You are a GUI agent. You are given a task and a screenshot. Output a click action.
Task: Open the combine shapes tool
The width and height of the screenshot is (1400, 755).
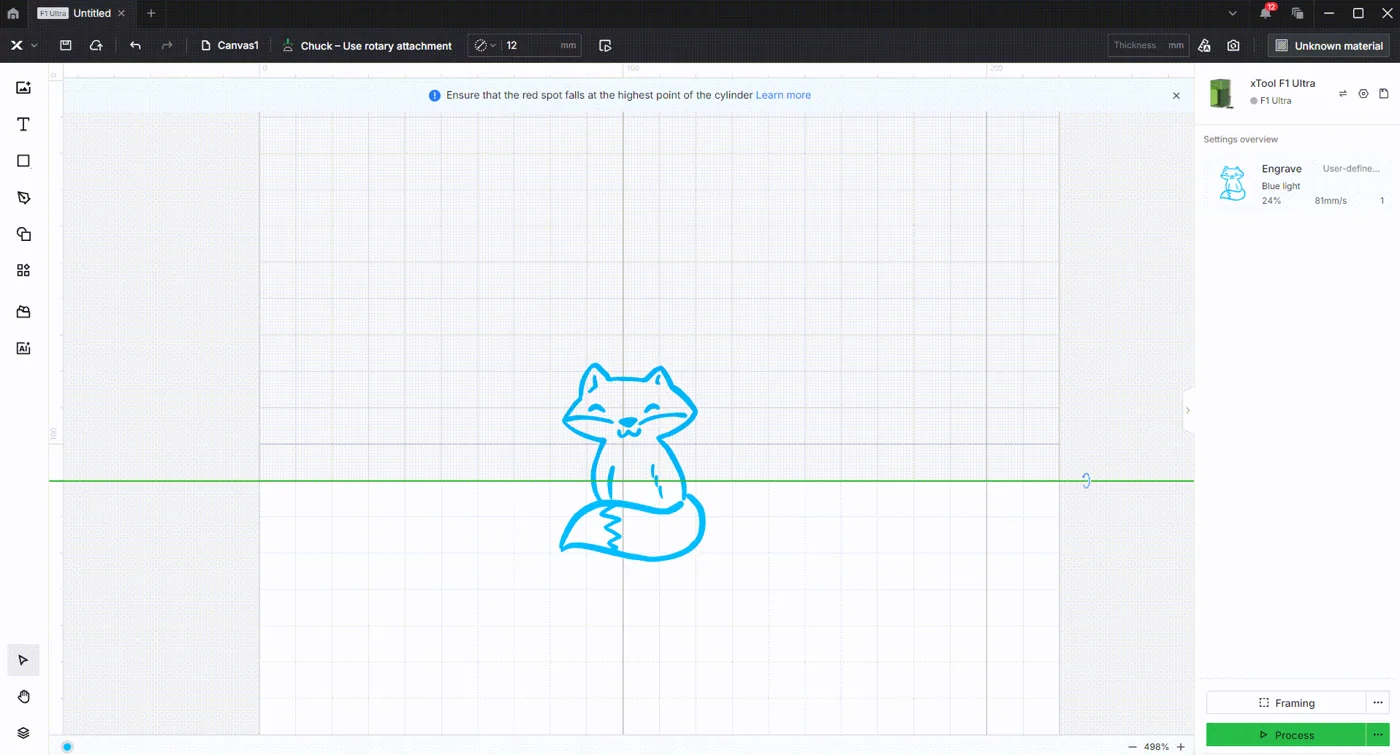pyautogui.click(x=23, y=234)
